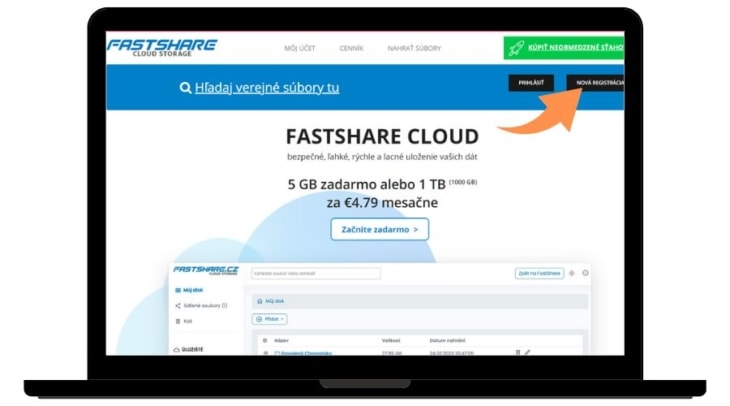The width and height of the screenshot is (730, 406).
Task: Click the pencil edit icon in file row
Action: point(528,352)
